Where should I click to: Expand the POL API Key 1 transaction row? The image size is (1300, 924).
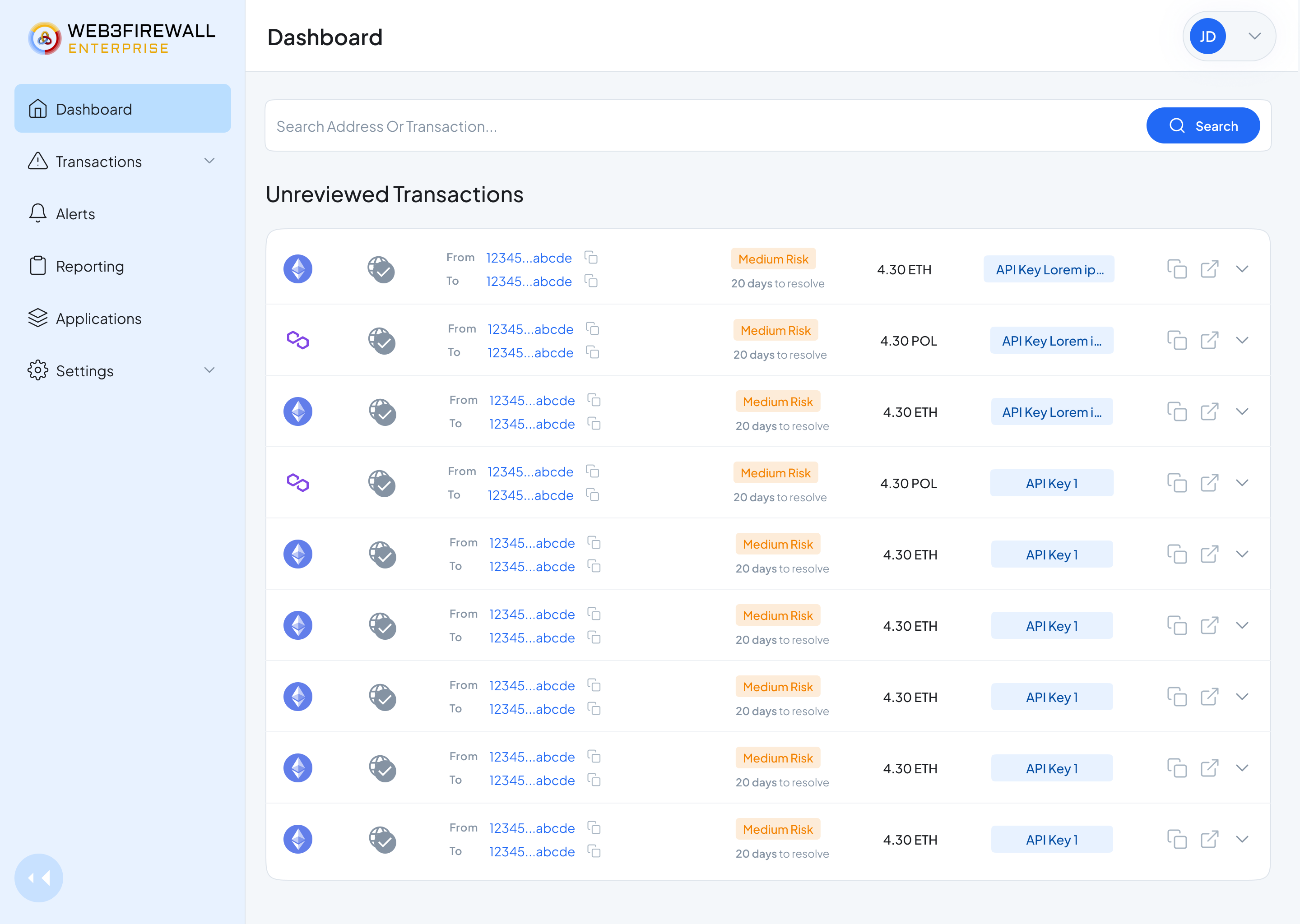1242,482
